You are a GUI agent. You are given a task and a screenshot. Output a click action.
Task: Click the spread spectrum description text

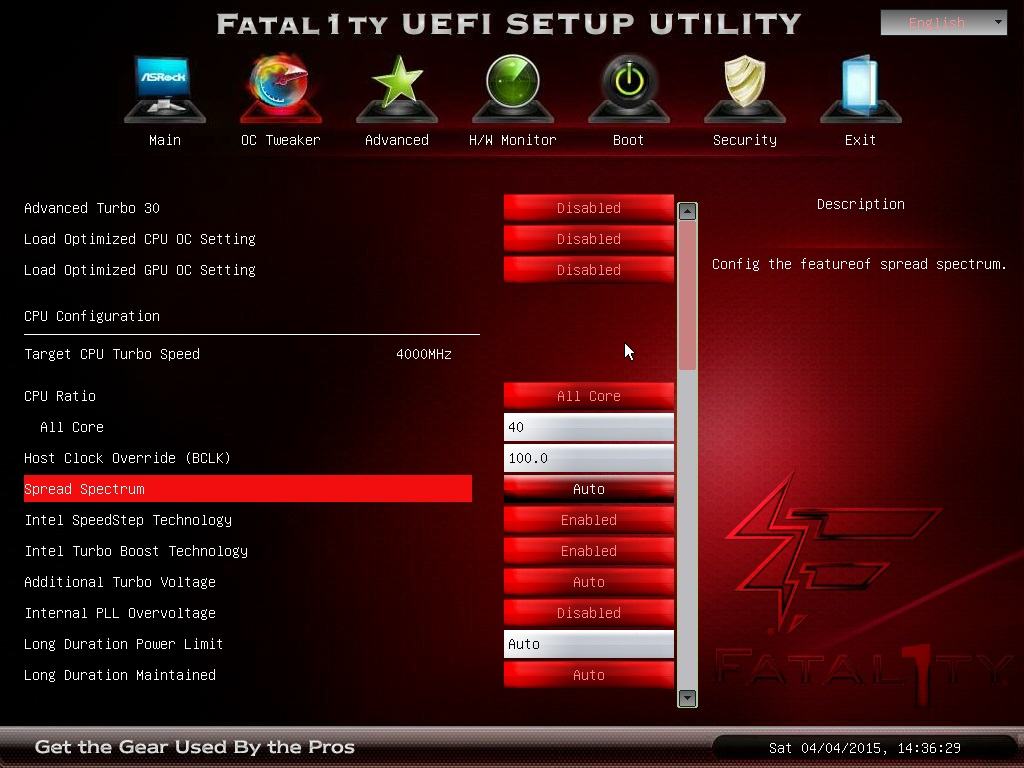[x=859, y=264]
